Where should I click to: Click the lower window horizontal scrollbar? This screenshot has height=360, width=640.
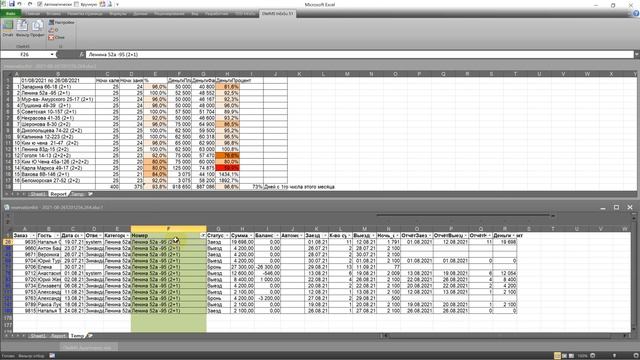pyautogui.click(x=505, y=336)
